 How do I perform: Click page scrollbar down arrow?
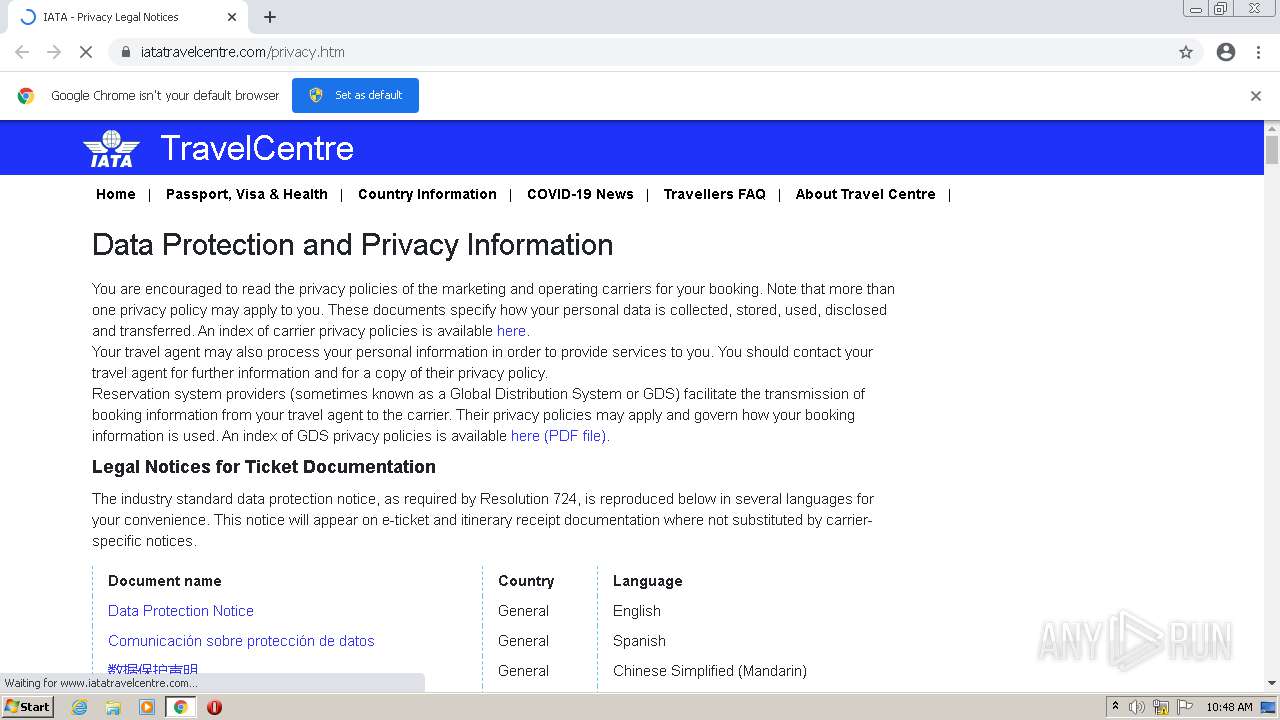1272,682
